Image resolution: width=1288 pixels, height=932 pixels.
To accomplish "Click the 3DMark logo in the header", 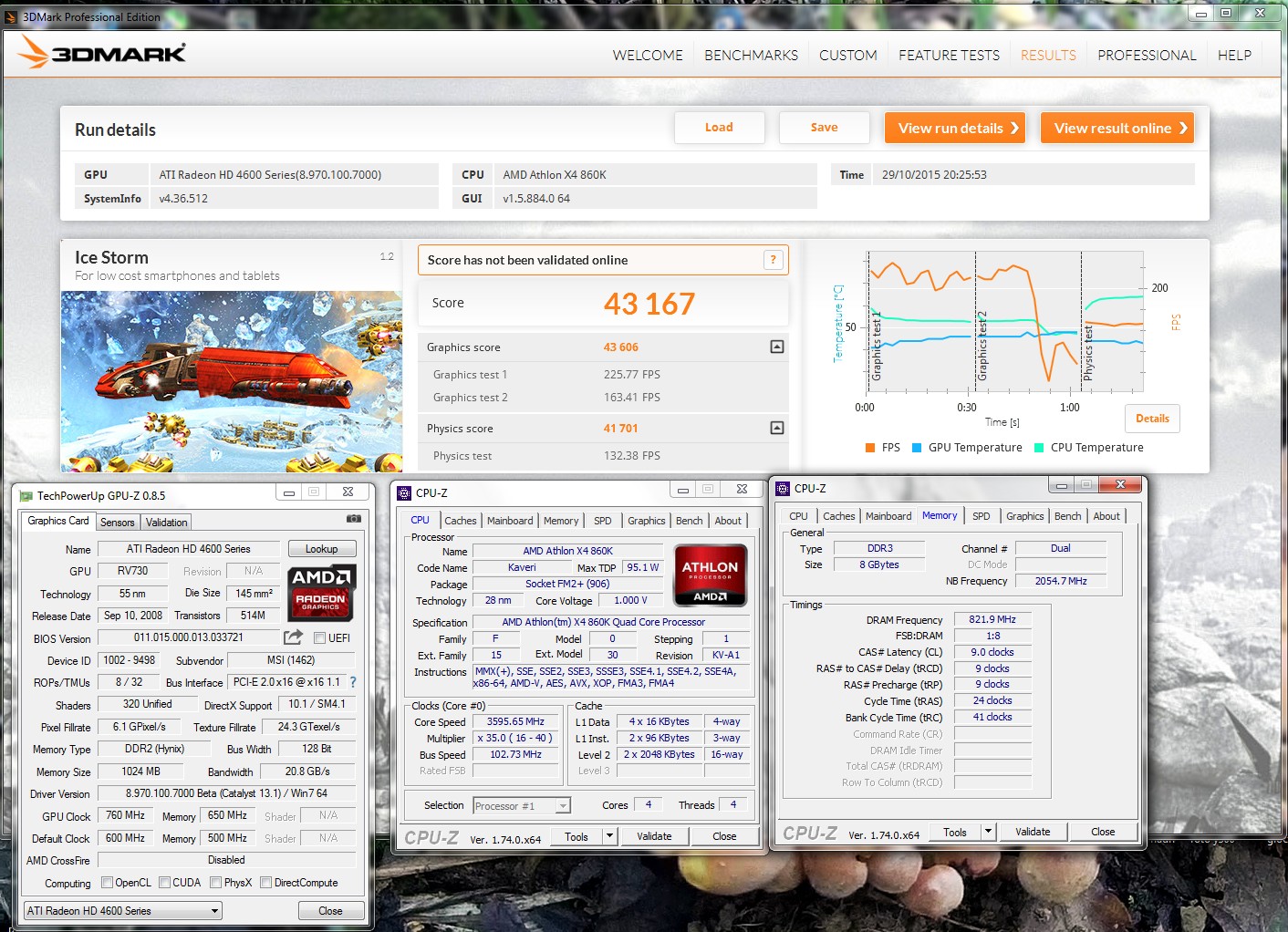I will (x=101, y=53).
